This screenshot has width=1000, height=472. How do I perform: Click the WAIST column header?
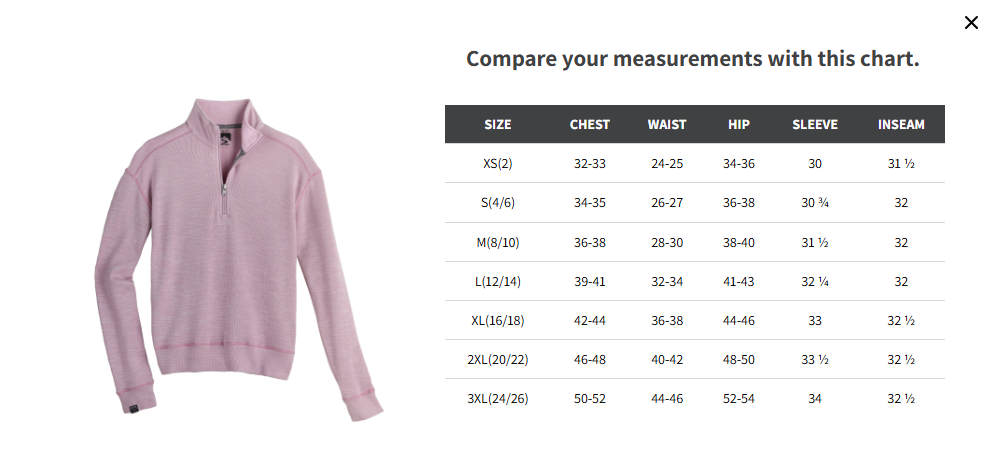point(667,124)
